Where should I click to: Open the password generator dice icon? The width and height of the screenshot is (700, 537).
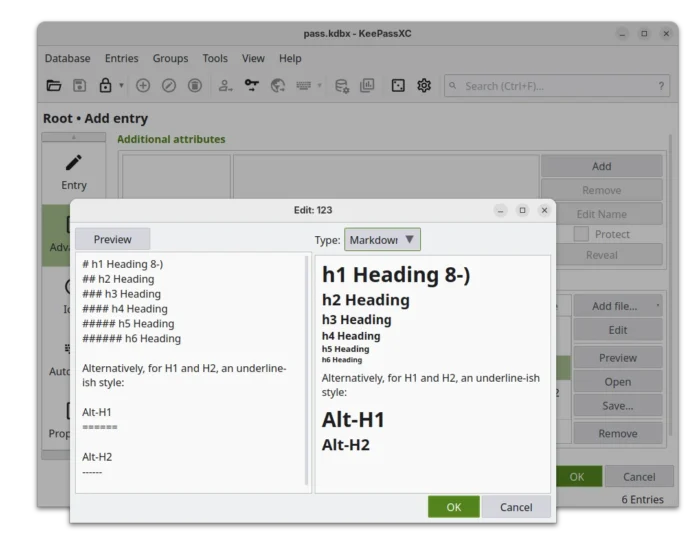tap(398, 86)
